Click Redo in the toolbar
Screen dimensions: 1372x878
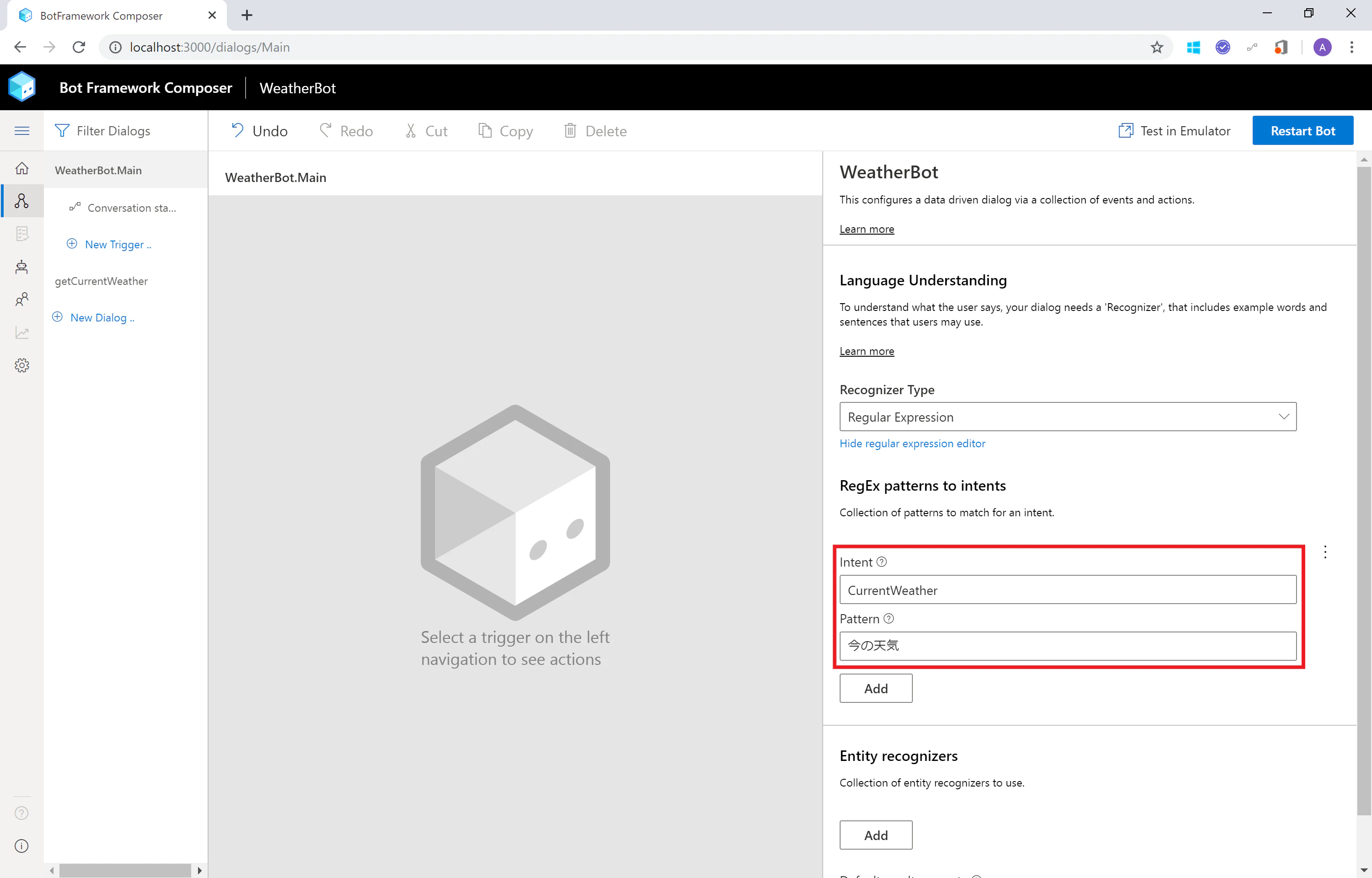click(x=346, y=131)
